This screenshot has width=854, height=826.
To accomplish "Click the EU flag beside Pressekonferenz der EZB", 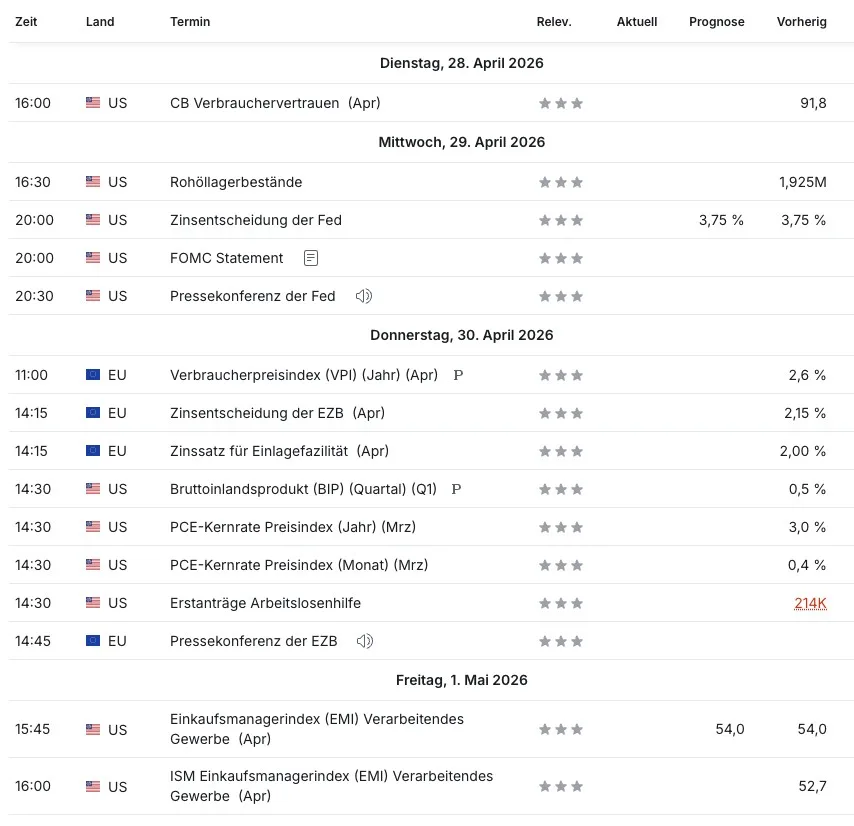I will click(x=93, y=641).
